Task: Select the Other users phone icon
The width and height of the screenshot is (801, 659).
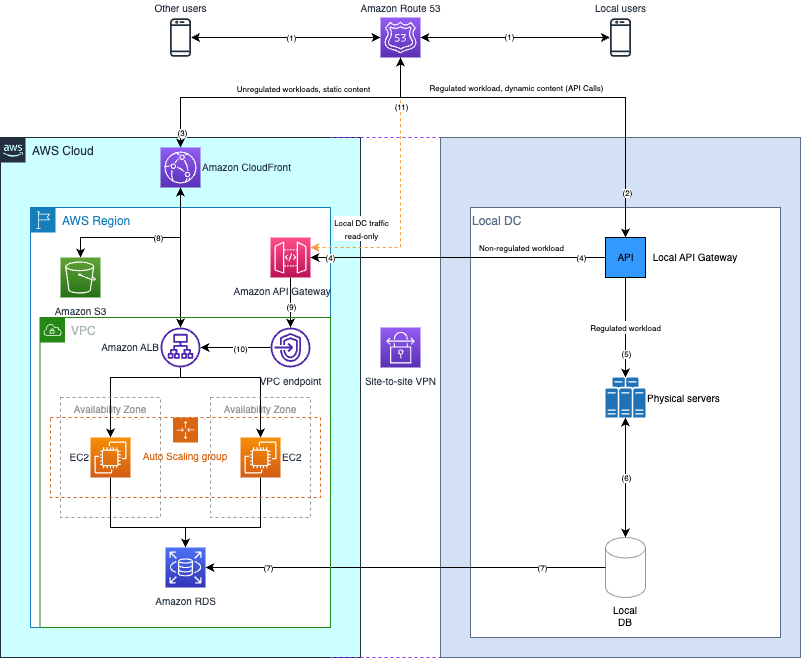Action: tap(180, 37)
